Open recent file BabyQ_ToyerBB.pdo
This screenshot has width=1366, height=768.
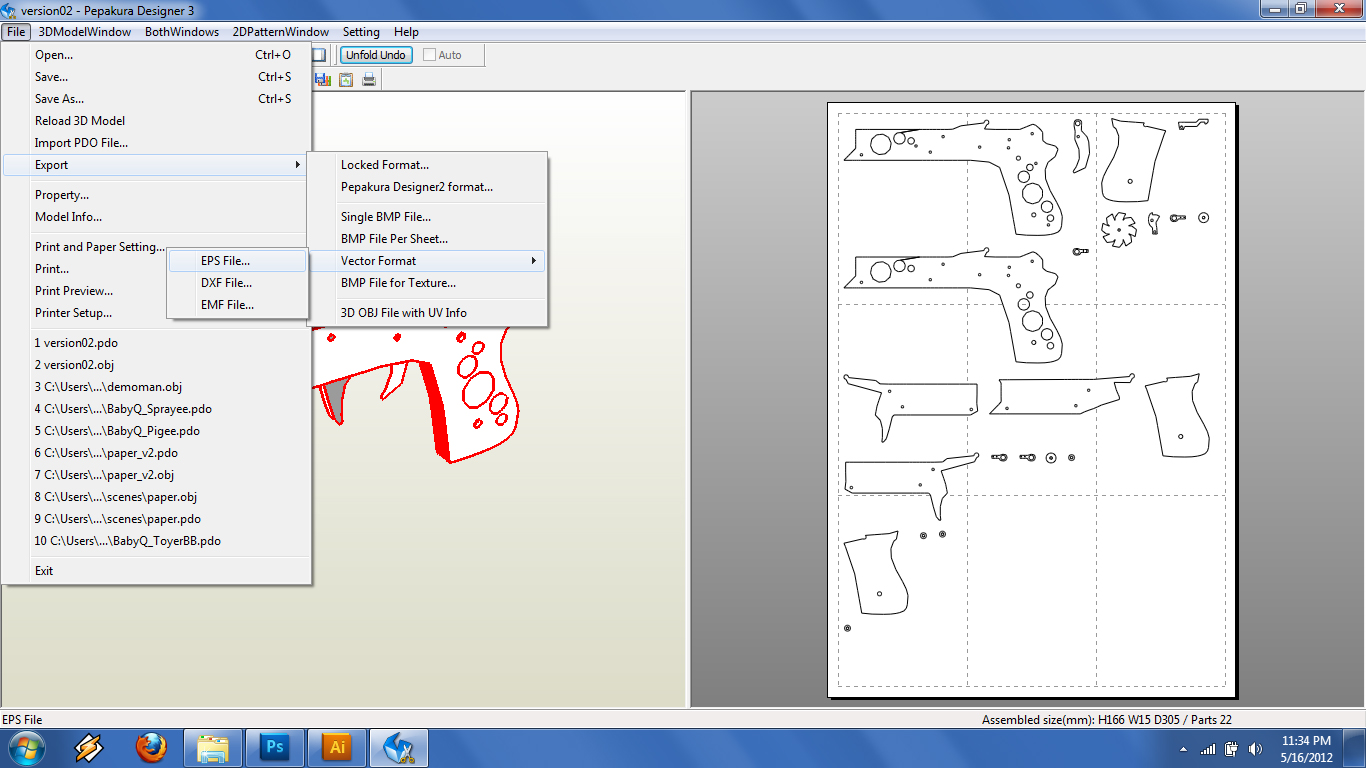pos(156,541)
